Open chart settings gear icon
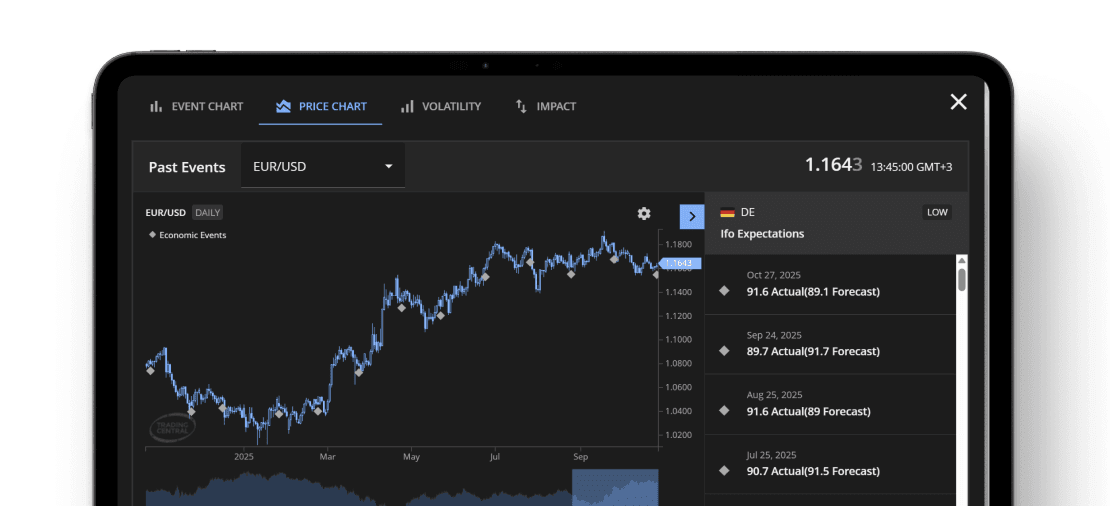Viewport: 1110px width, 506px height. click(644, 214)
